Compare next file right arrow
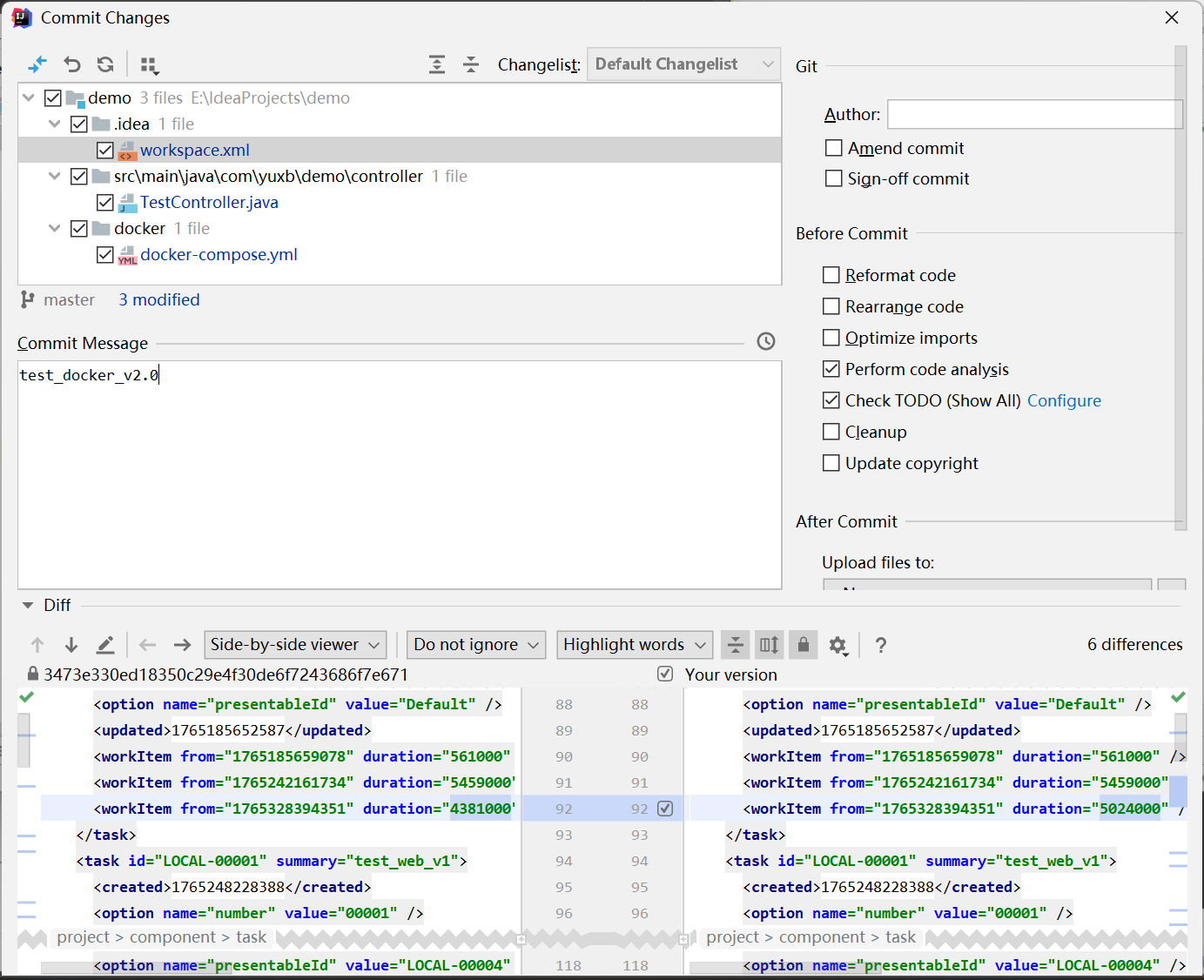The height and width of the screenshot is (980, 1204). tap(182, 645)
